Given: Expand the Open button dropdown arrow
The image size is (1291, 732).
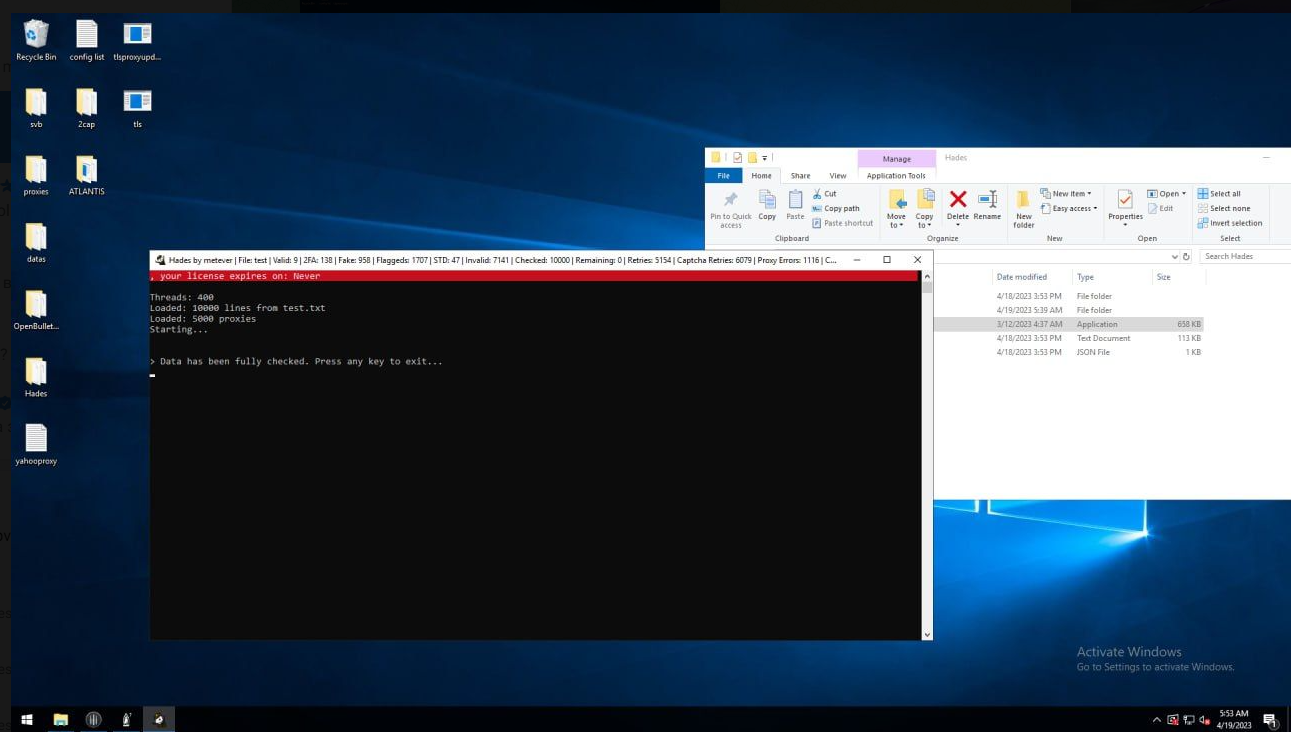Looking at the screenshot, I should pyautogui.click(x=1184, y=194).
